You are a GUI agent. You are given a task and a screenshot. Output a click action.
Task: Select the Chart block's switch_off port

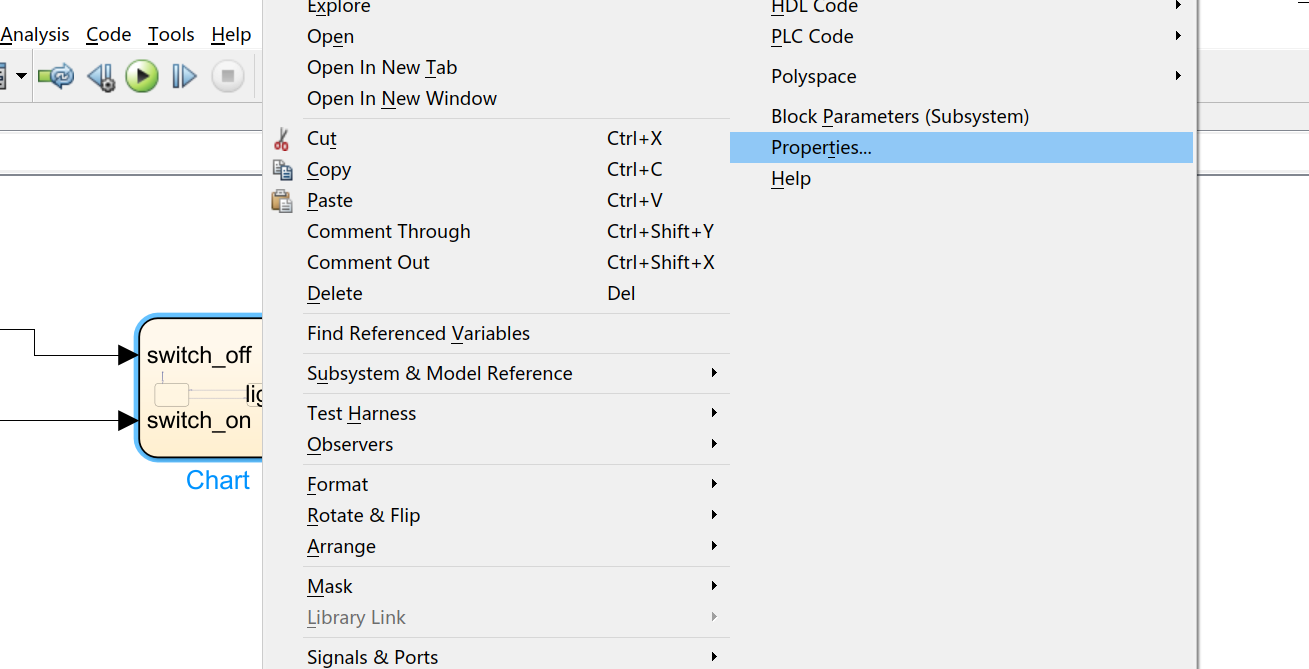(x=199, y=356)
